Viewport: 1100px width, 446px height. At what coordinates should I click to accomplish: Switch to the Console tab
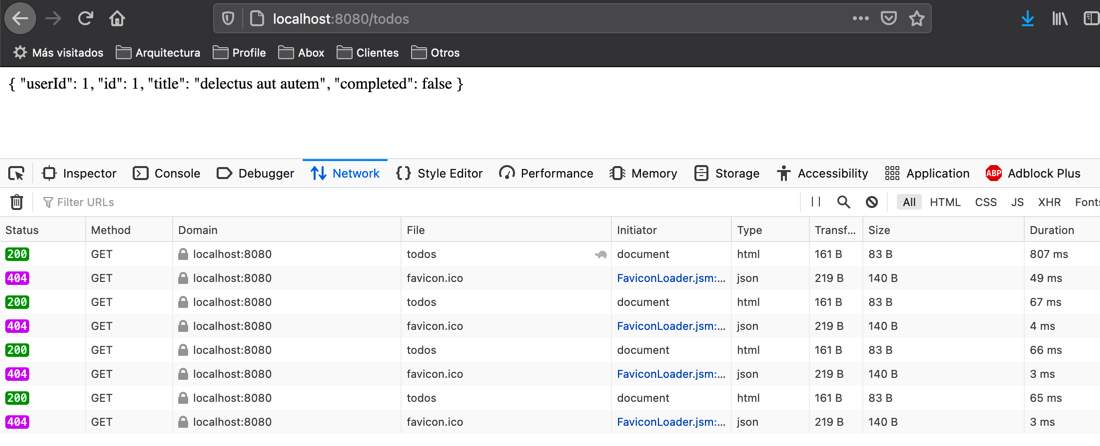(x=167, y=173)
